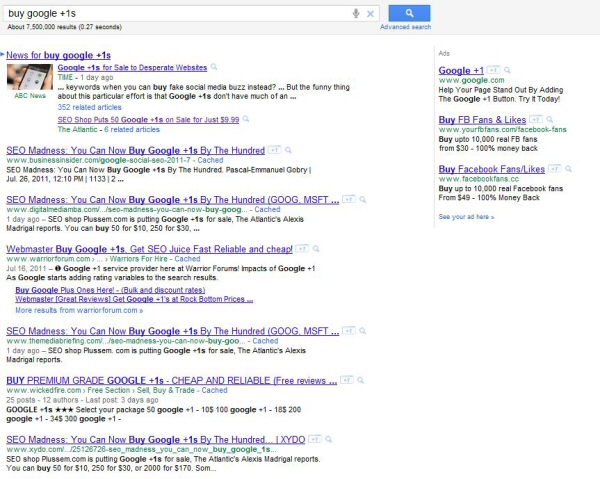Open 'BUY PREMIUM GRADE GOOGLE +1s' result
This screenshot has height=479, width=600.
[171, 381]
